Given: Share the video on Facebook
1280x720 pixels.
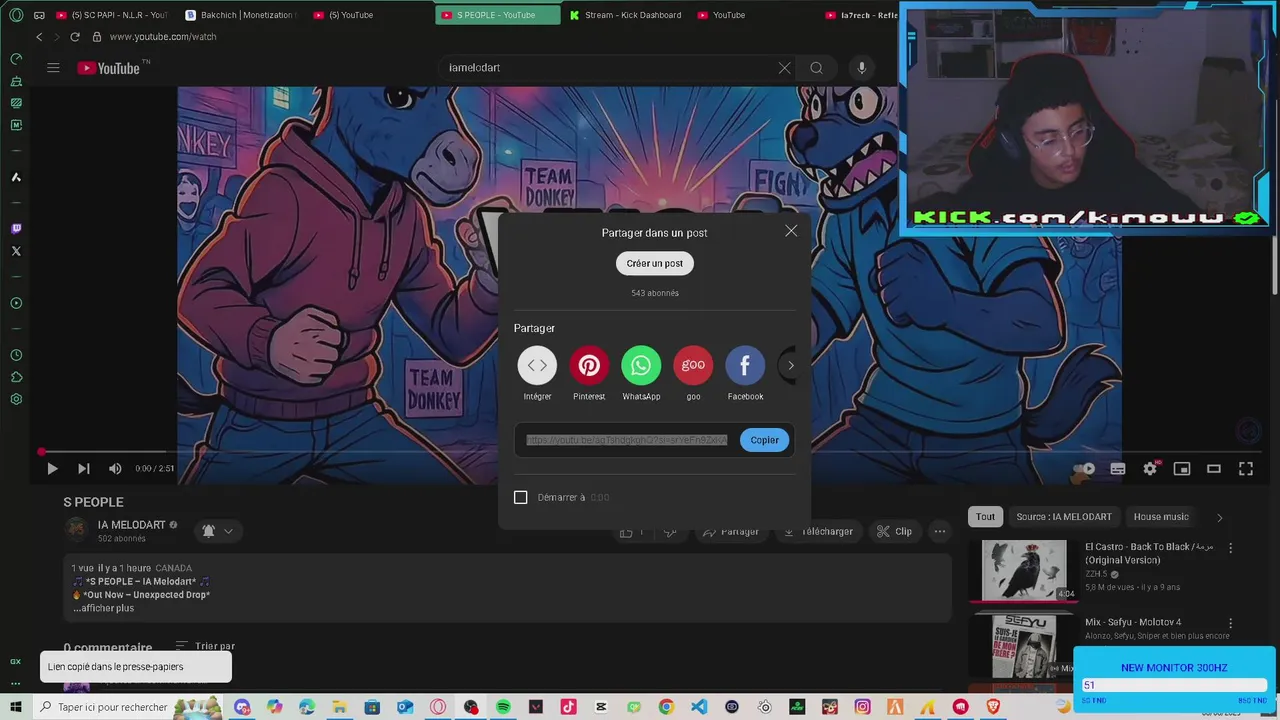Looking at the screenshot, I should tap(745, 365).
